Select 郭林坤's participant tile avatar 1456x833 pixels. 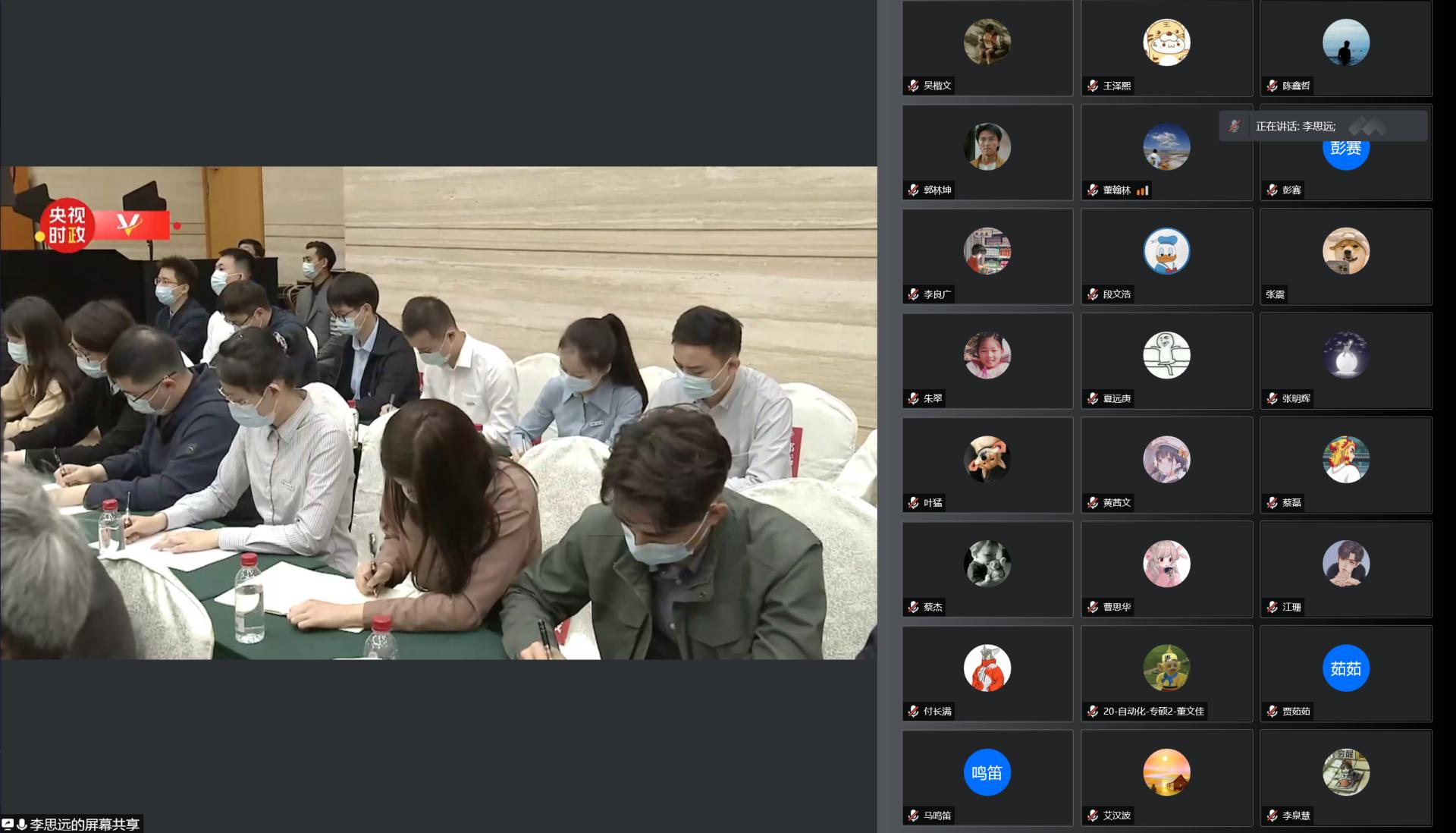pyautogui.click(x=987, y=146)
